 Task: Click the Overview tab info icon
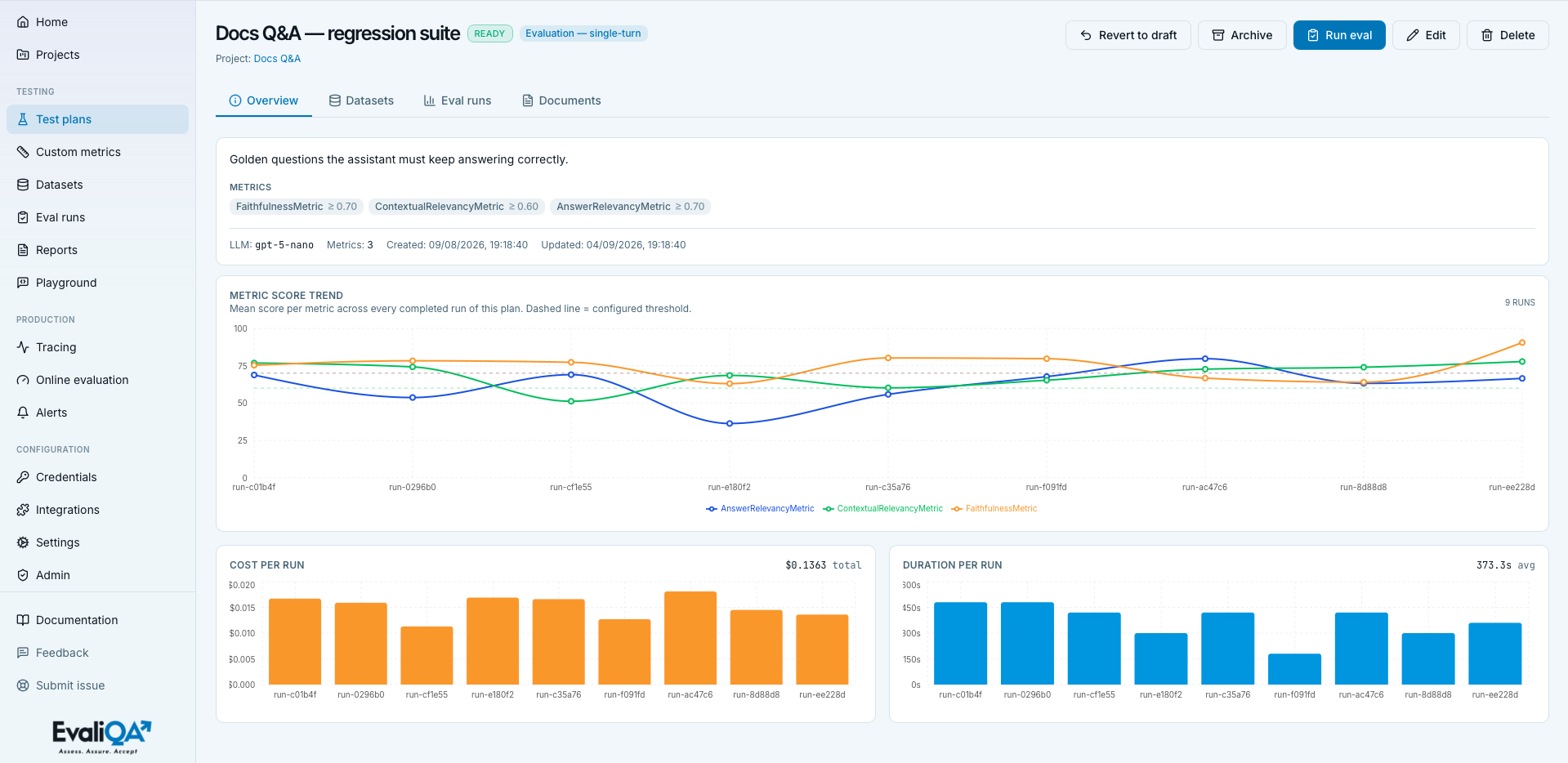(x=235, y=100)
